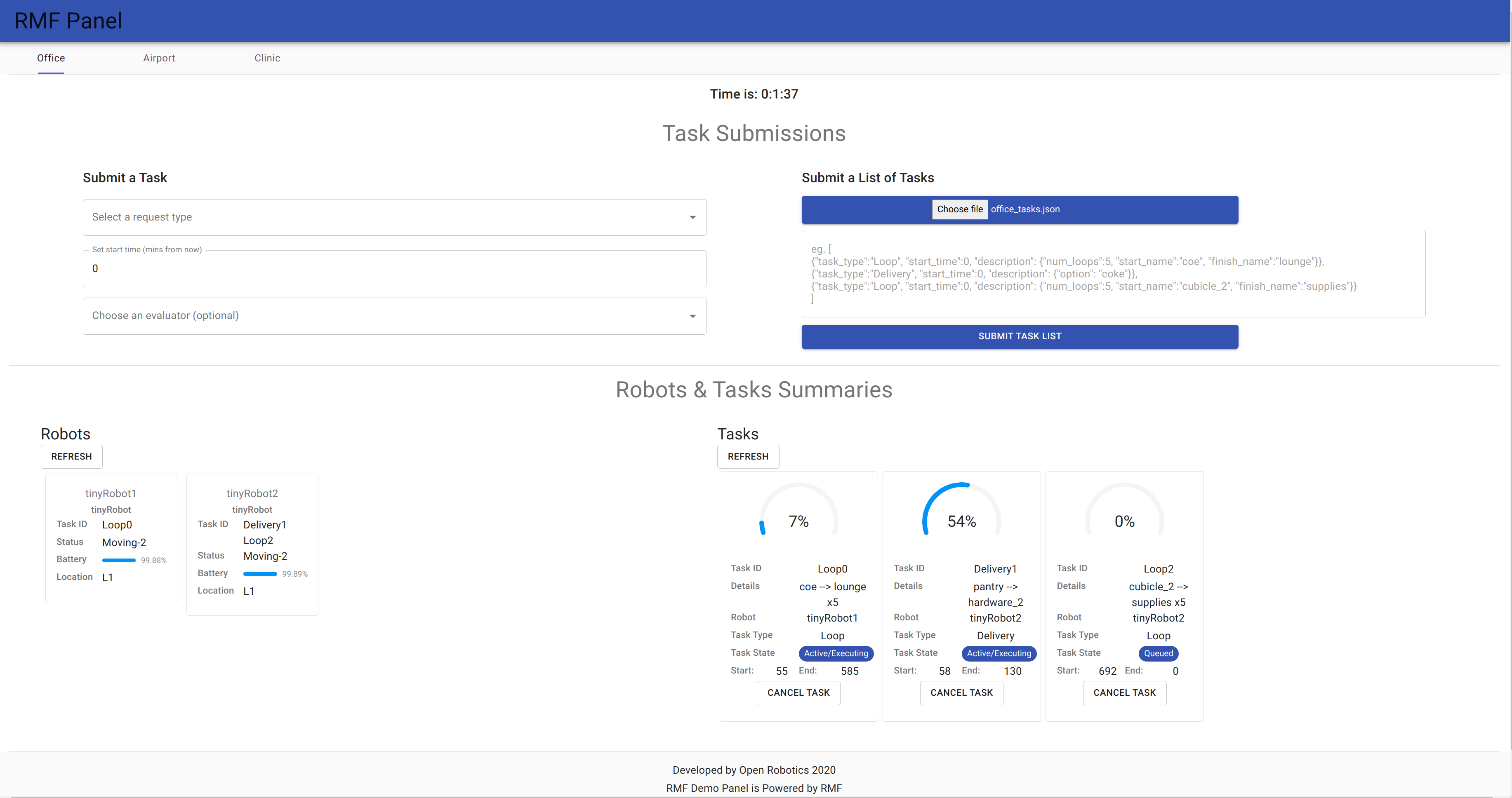1512x798 pixels.
Task: Switch to the Airport tab
Action: coord(159,58)
